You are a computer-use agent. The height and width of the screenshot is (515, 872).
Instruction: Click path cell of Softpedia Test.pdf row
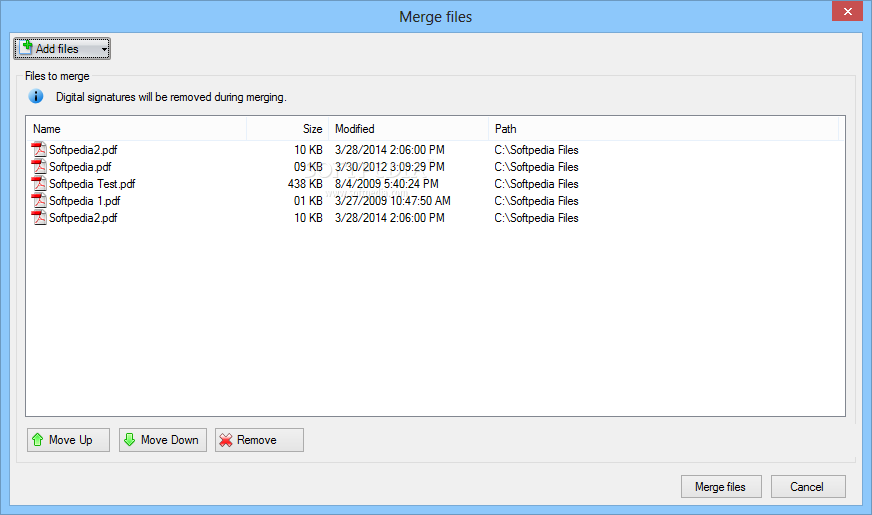tap(536, 184)
